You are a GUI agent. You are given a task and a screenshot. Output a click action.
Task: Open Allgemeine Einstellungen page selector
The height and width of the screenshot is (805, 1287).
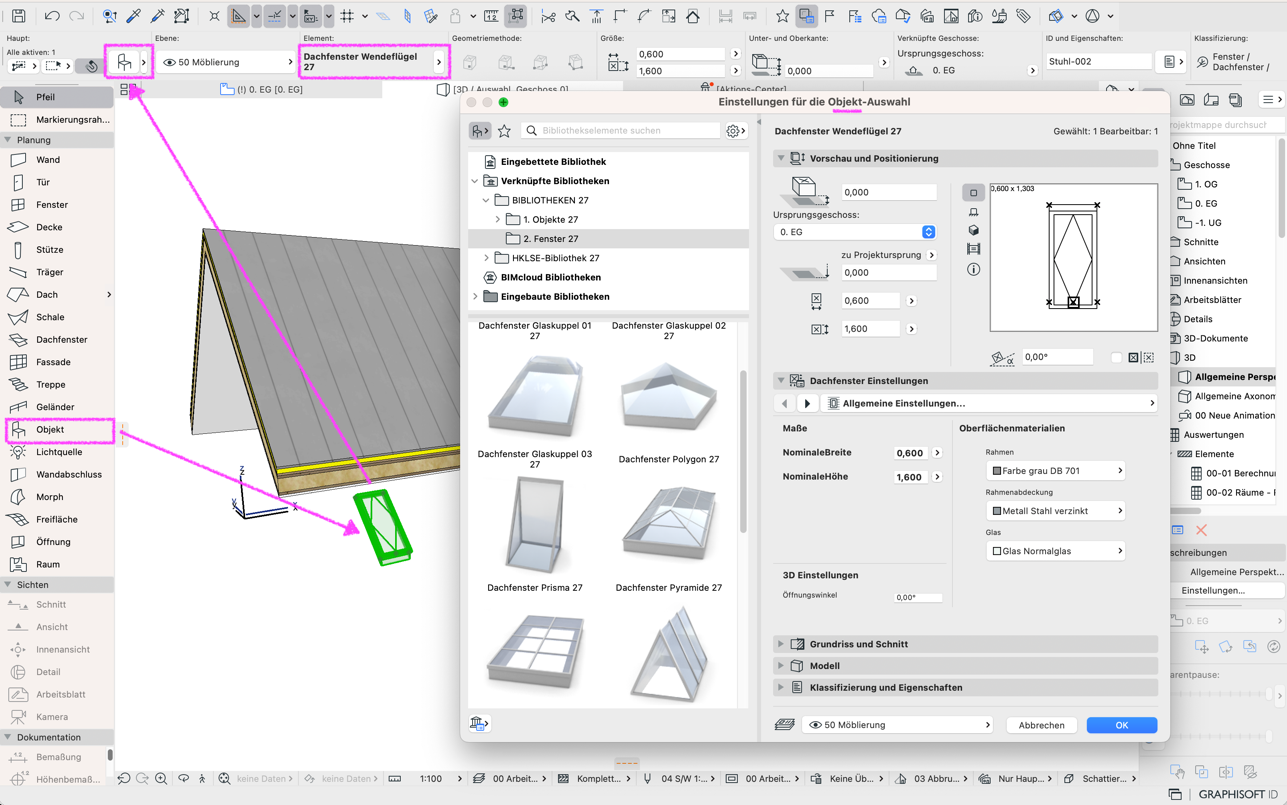989,403
